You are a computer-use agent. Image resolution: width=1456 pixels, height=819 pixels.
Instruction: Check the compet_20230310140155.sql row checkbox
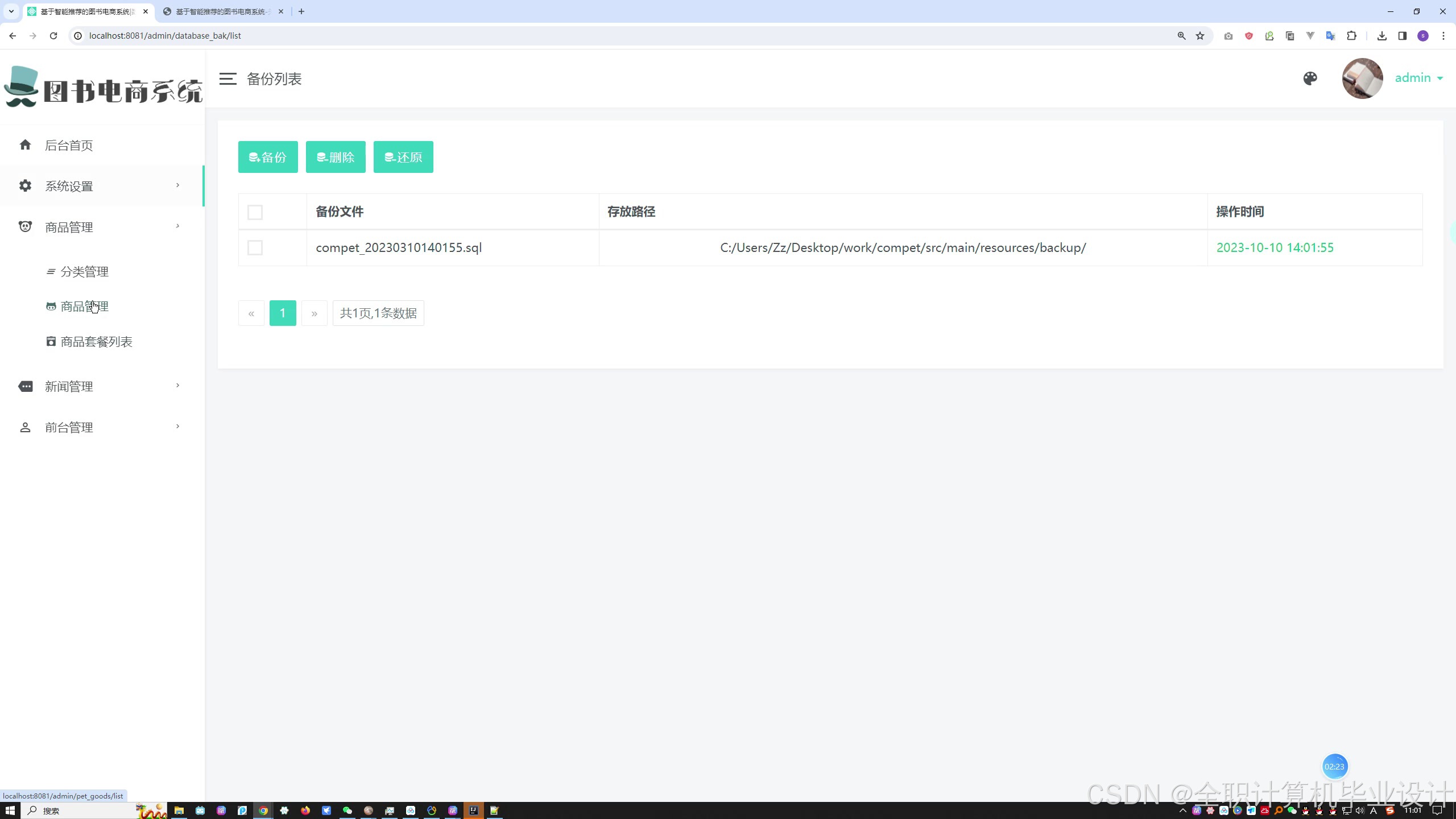pyautogui.click(x=255, y=248)
